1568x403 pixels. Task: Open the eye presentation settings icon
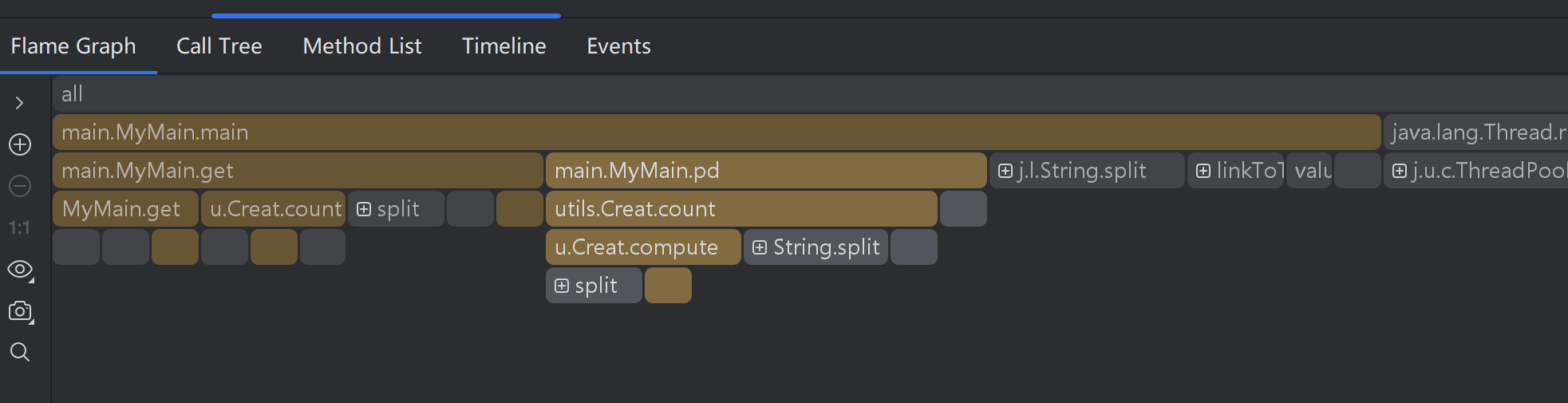(20, 270)
